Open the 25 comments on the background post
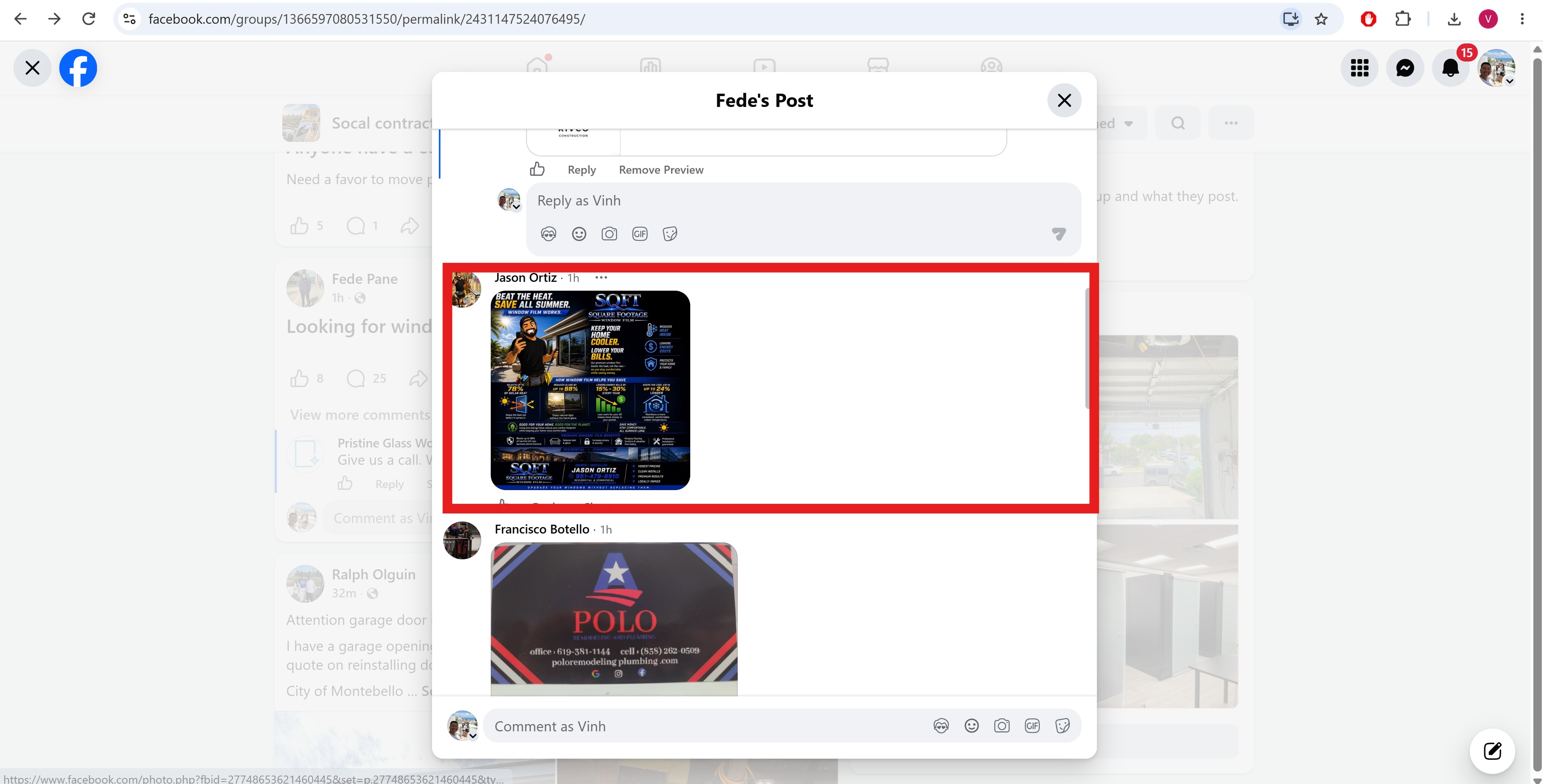The image size is (1543, 784). (x=366, y=378)
